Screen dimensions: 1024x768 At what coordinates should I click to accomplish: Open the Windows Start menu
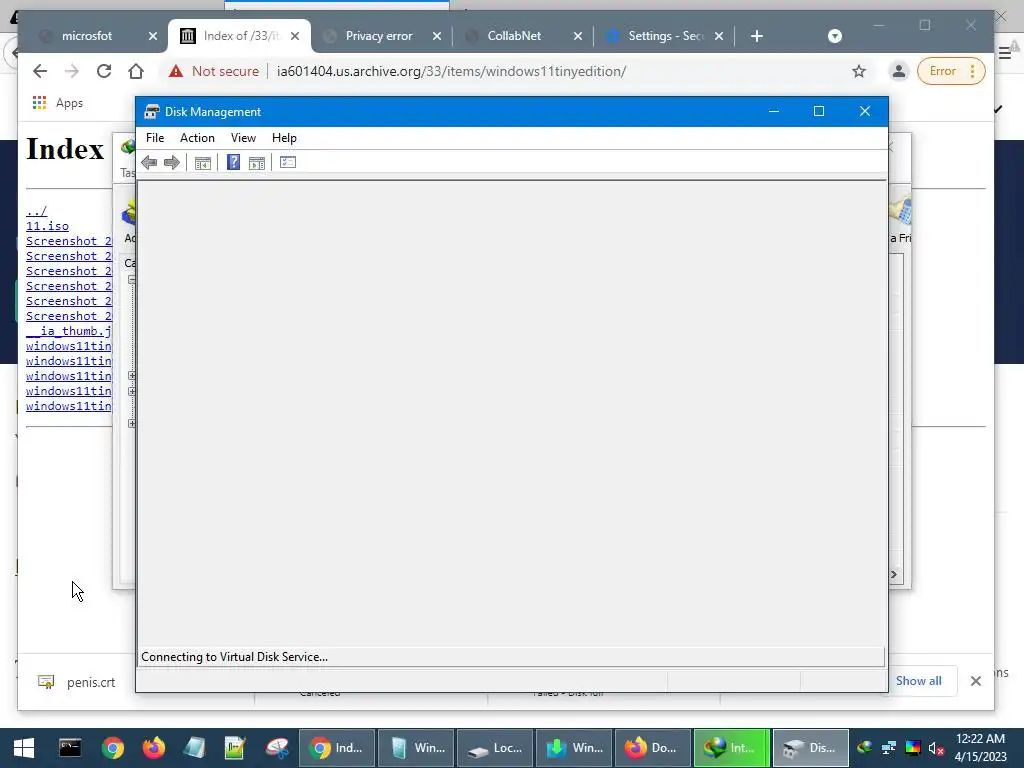(24, 748)
